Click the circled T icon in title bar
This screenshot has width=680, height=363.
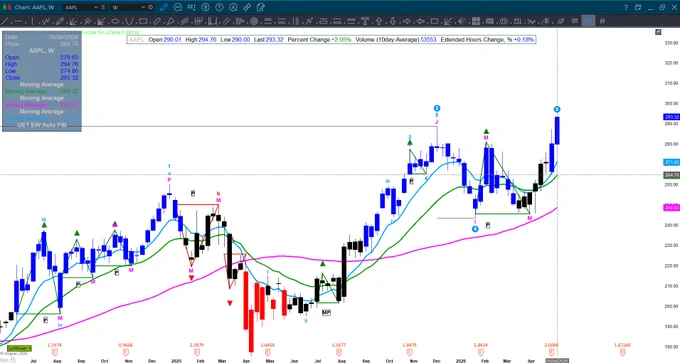tap(219, 7)
